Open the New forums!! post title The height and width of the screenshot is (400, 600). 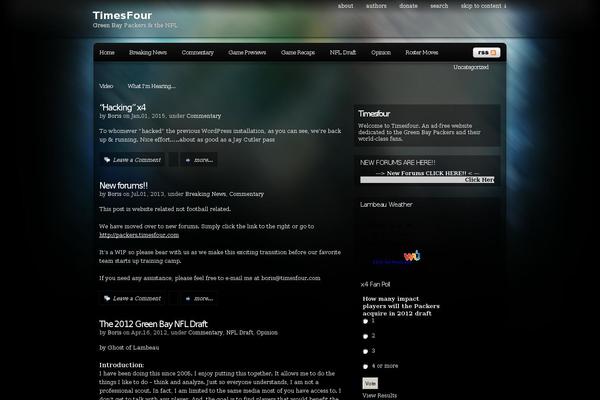tap(123, 186)
